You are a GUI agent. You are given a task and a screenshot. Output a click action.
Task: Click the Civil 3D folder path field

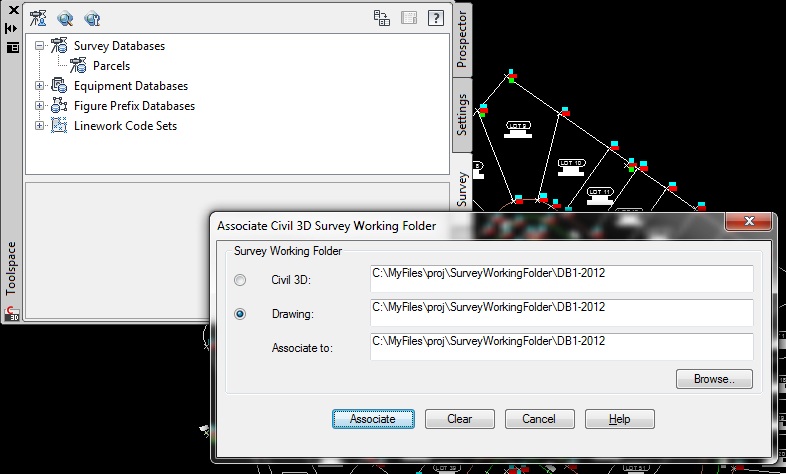(561, 279)
